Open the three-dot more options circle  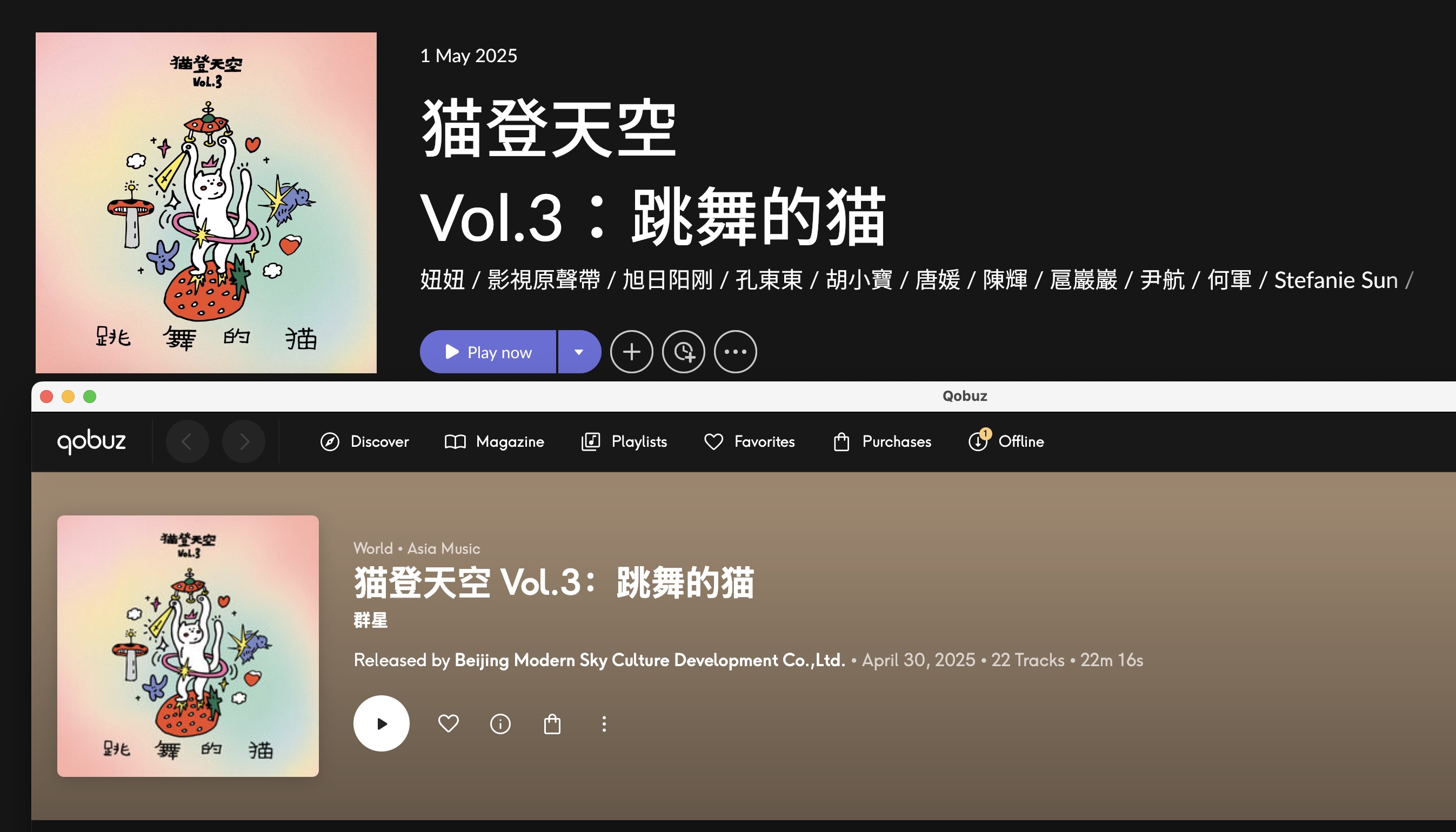coord(735,352)
